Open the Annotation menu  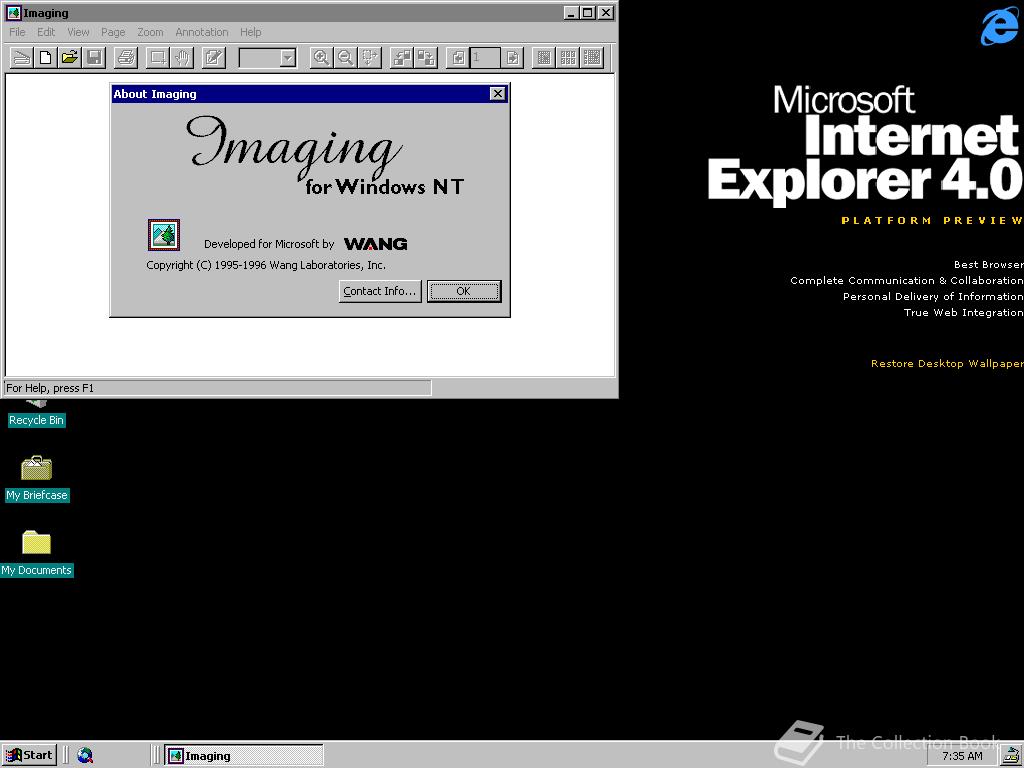coord(202,32)
